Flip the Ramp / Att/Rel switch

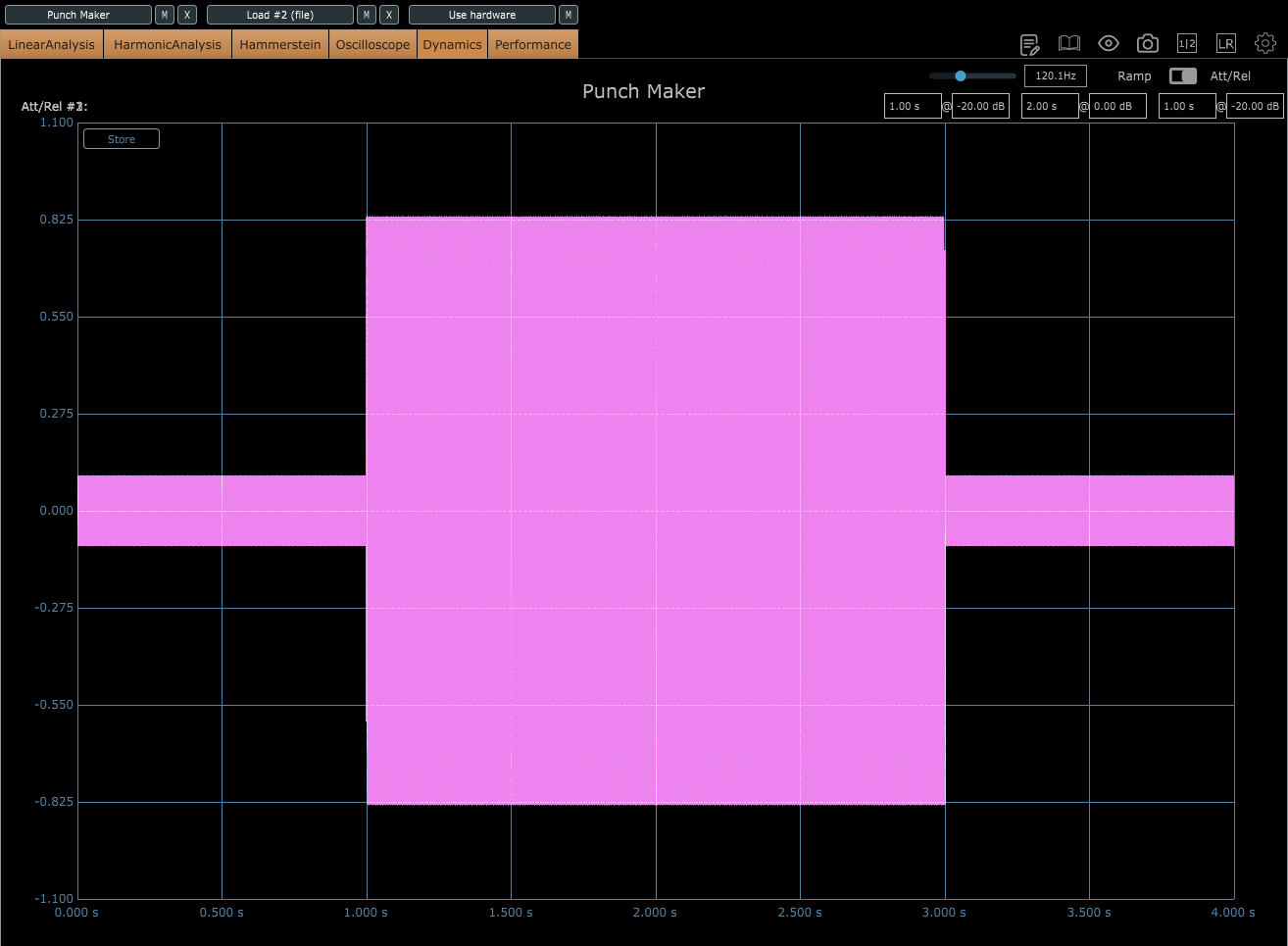pyautogui.click(x=1182, y=75)
